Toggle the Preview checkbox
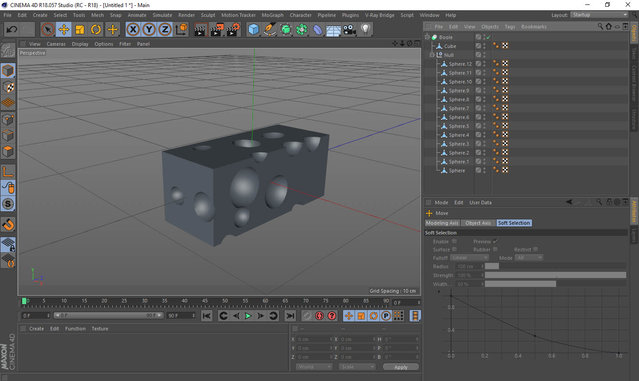The image size is (639, 381). [495, 241]
